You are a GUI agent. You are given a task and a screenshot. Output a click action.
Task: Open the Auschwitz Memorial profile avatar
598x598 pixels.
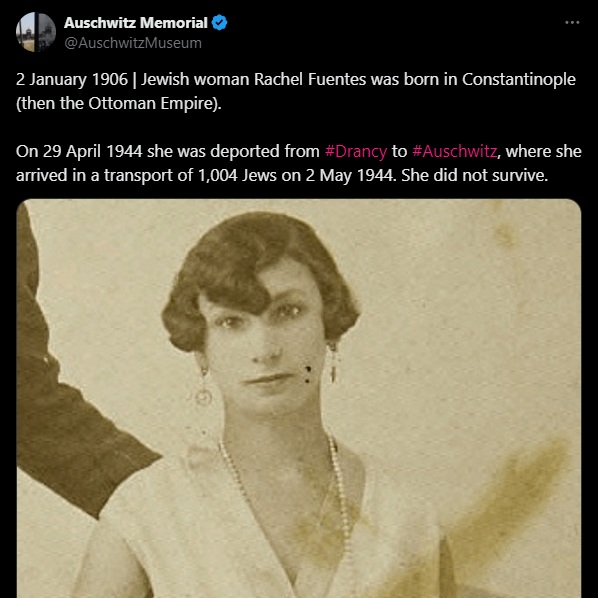(x=36, y=32)
